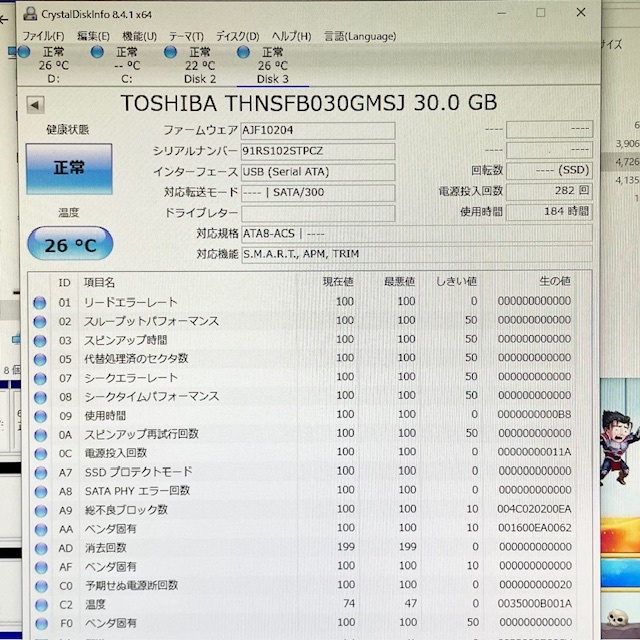
Task: Click status circle for A9 総不良ブロック数
Action: tap(41, 511)
